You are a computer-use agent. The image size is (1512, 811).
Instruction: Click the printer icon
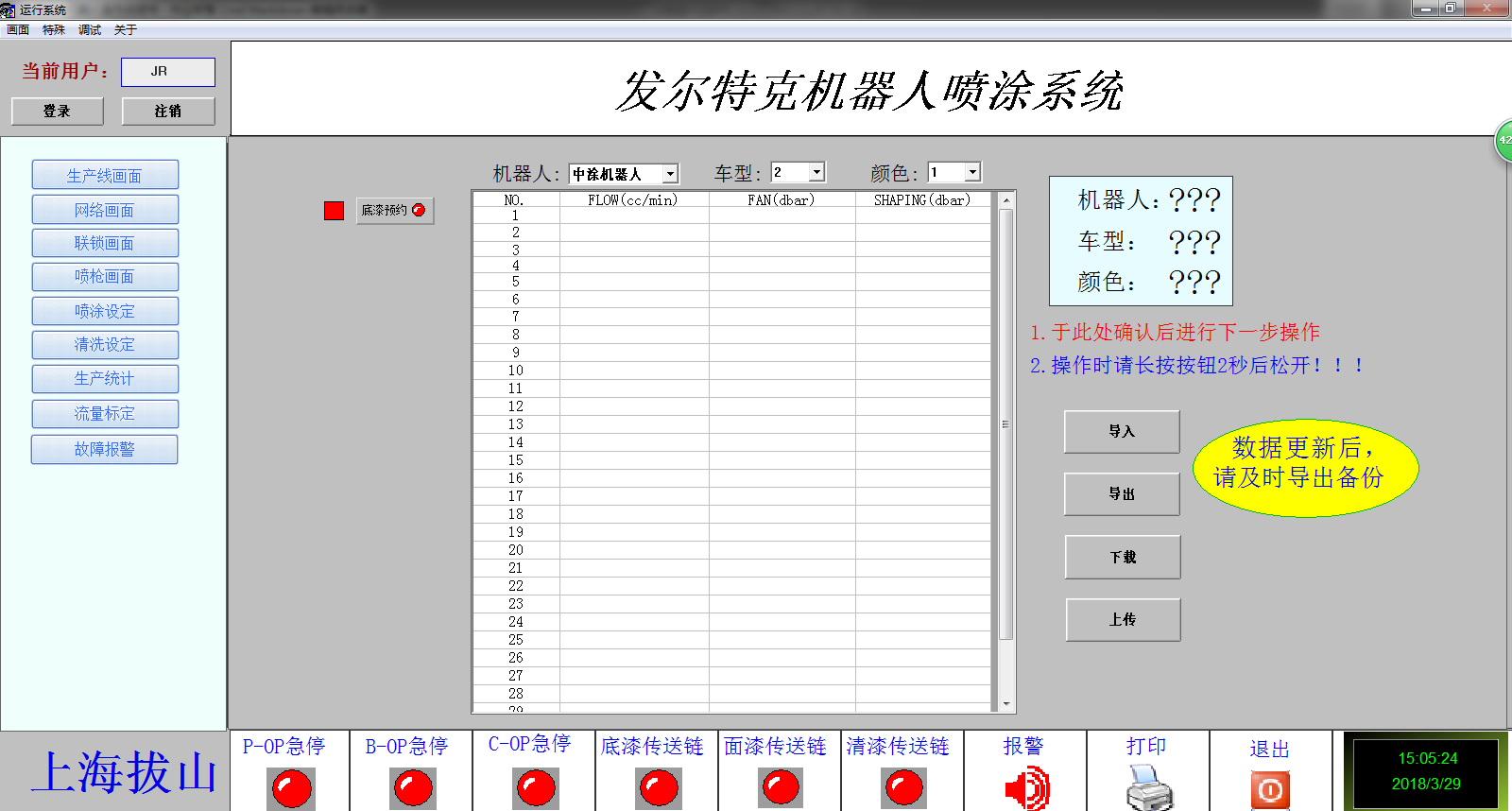[1149, 787]
